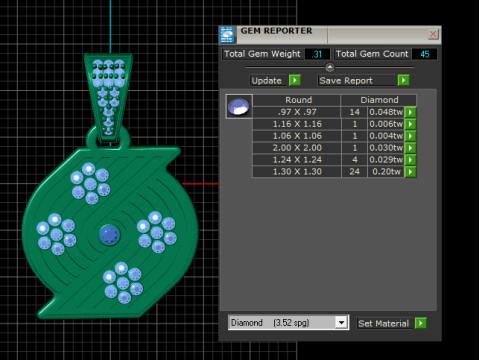Click the round diamond gem thumbnail

pos(239,107)
